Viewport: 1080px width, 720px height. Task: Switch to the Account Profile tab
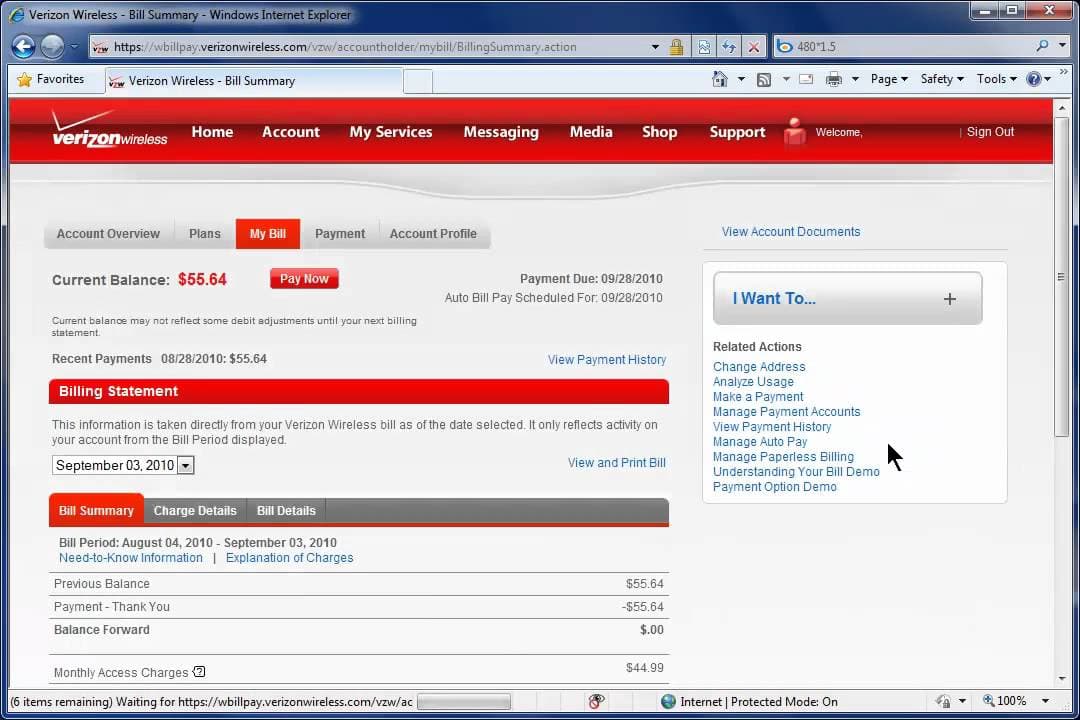[433, 234]
